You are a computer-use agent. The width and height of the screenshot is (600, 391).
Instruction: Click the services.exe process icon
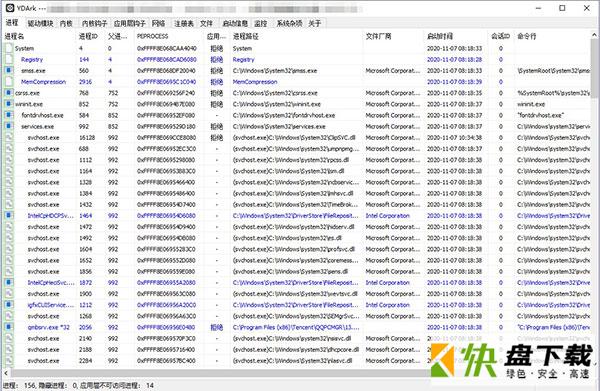pos(9,126)
